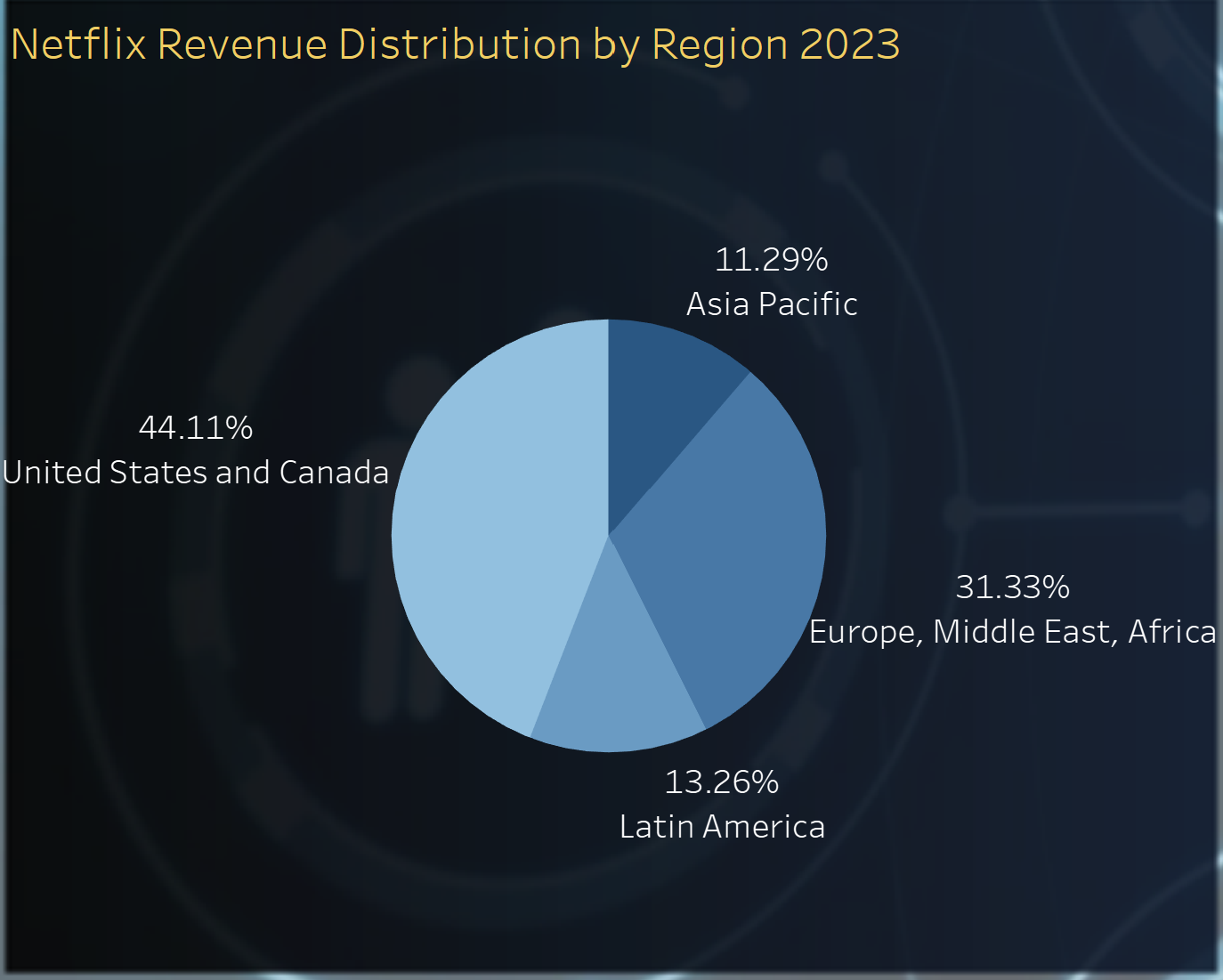Click the 11.29% percentage label

pyautogui.click(x=771, y=260)
